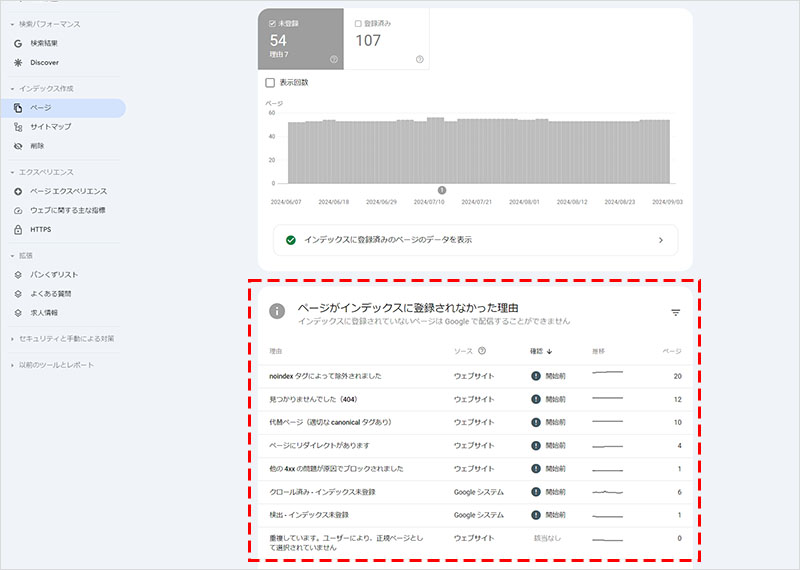Expand the 以前のツールとレポート section
Viewport: 800px width, 570px height.
pos(12,365)
